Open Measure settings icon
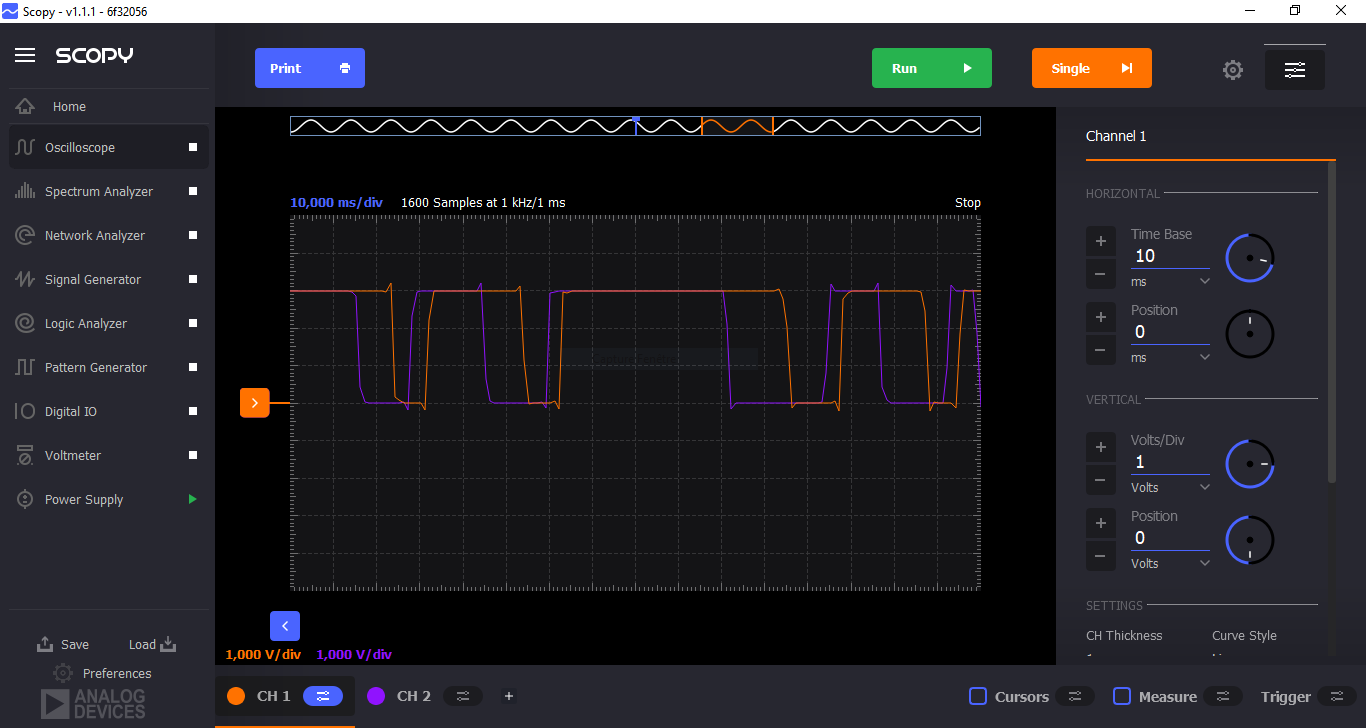The height and width of the screenshot is (728, 1366). (x=1223, y=696)
